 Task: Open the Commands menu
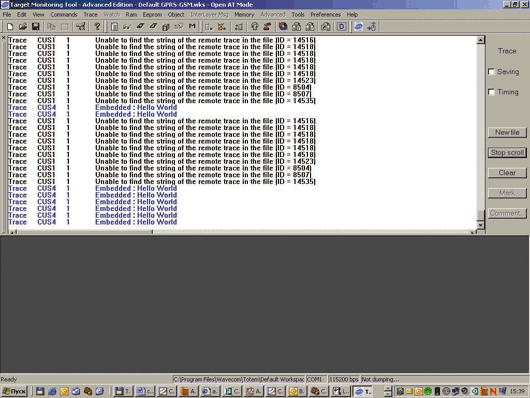[64, 15]
